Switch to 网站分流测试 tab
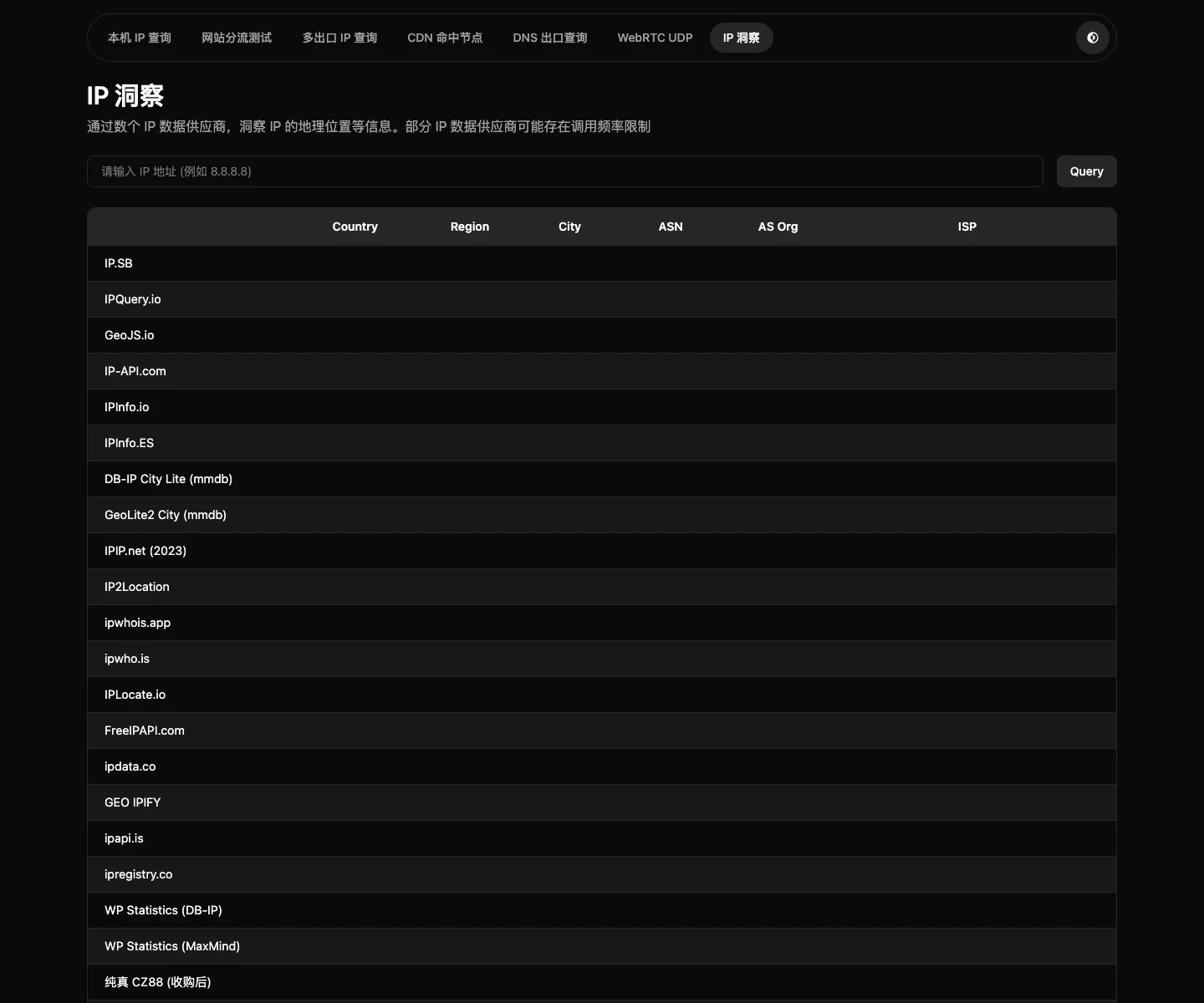Image resolution: width=1204 pixels, height=1003 pixels. pos(237,38)
